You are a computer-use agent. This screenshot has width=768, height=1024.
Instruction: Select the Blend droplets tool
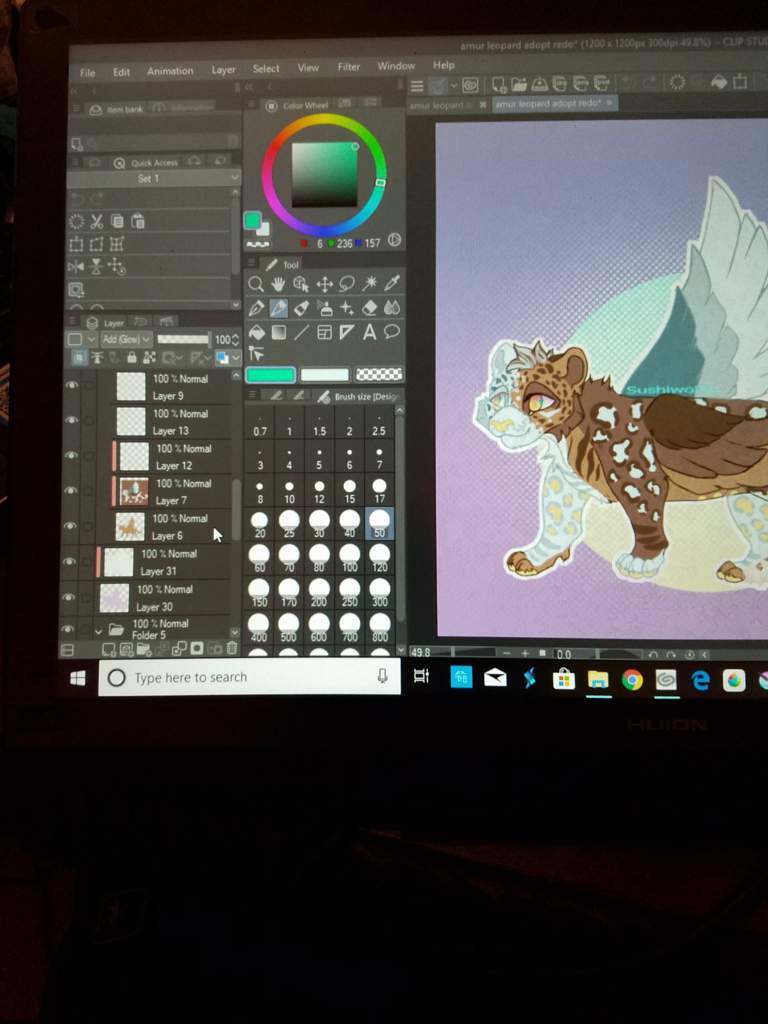tap(392, 307)
